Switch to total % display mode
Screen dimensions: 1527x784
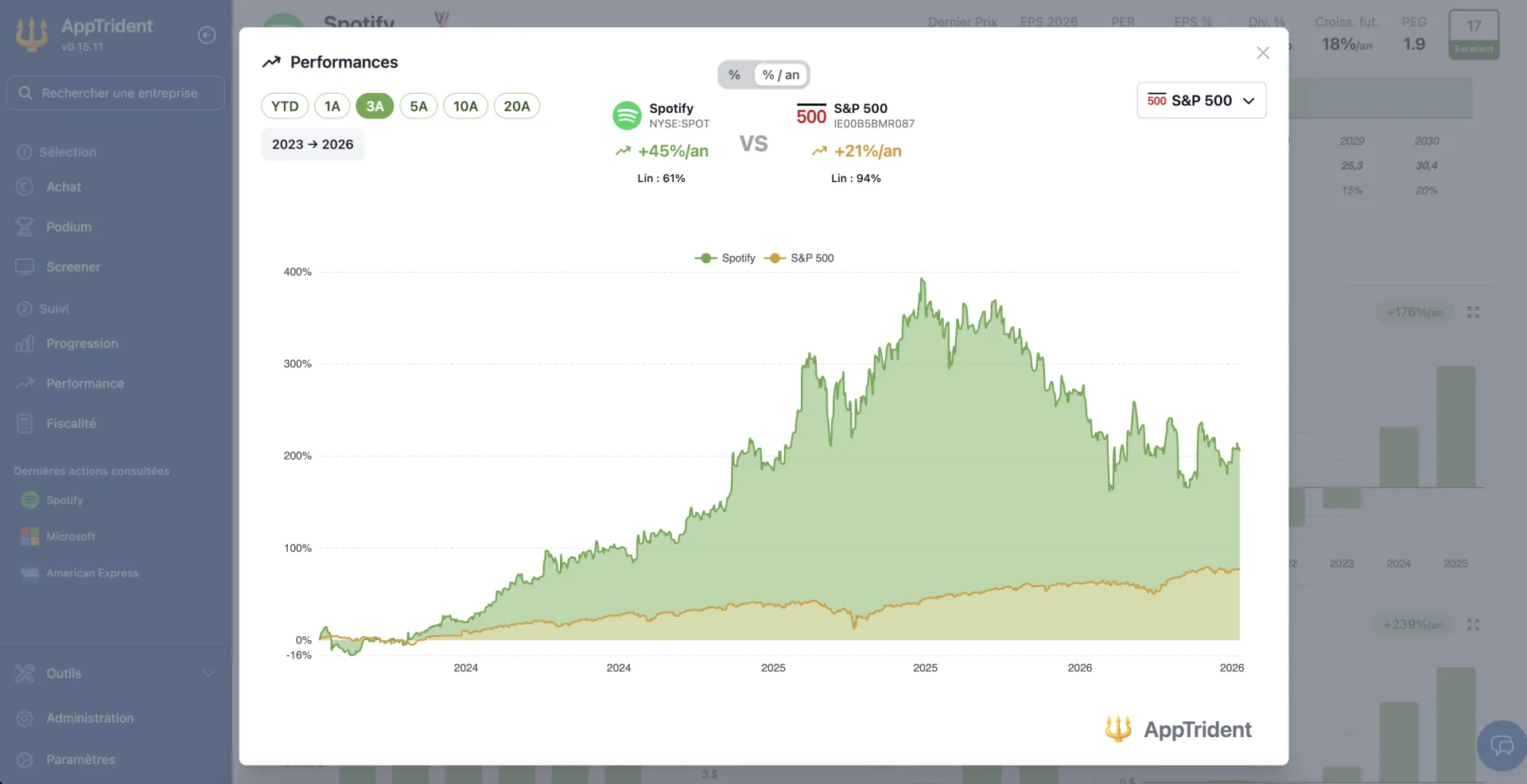[735, 75]
